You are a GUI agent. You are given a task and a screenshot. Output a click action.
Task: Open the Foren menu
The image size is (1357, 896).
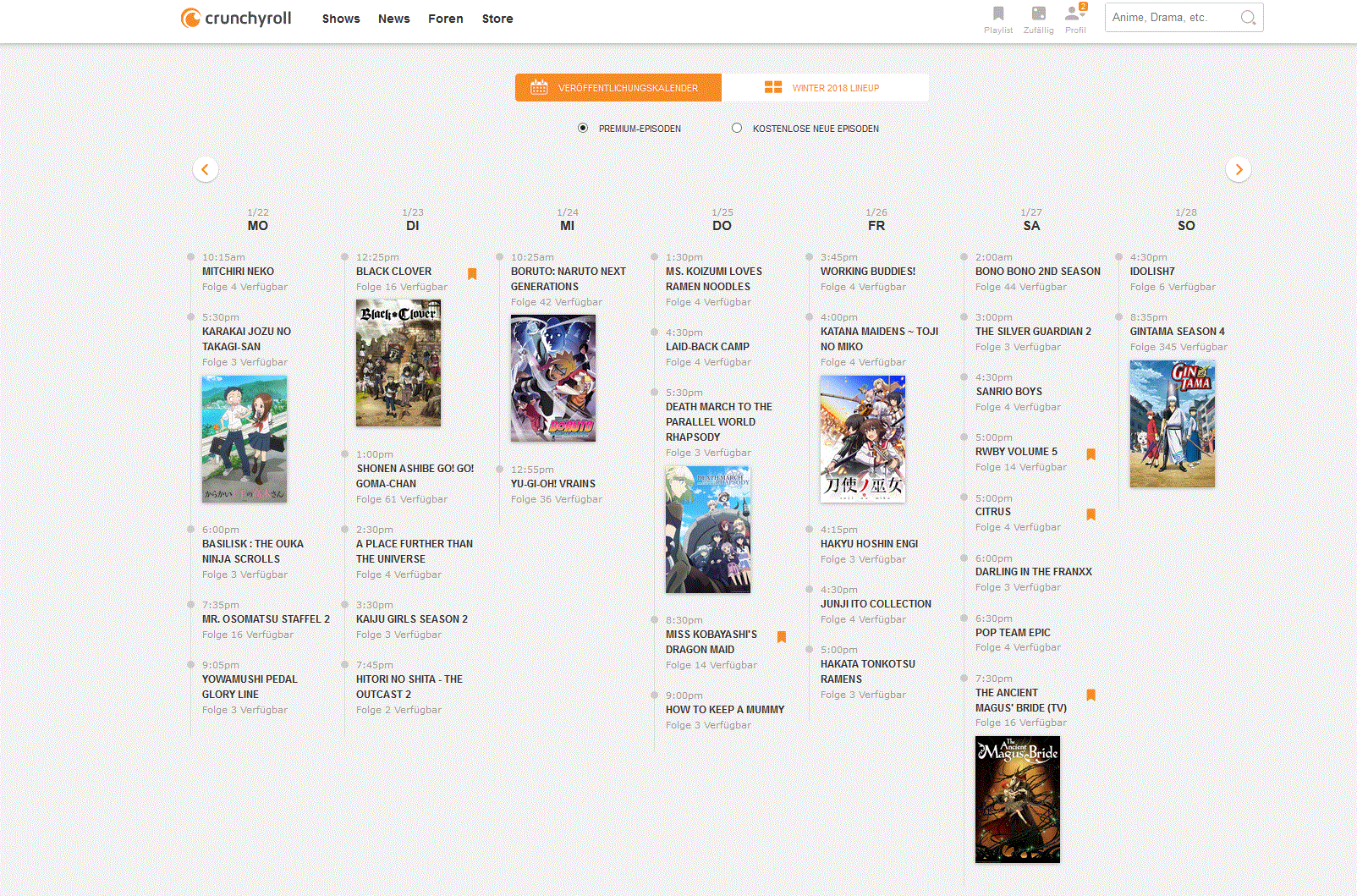(446, 19)
